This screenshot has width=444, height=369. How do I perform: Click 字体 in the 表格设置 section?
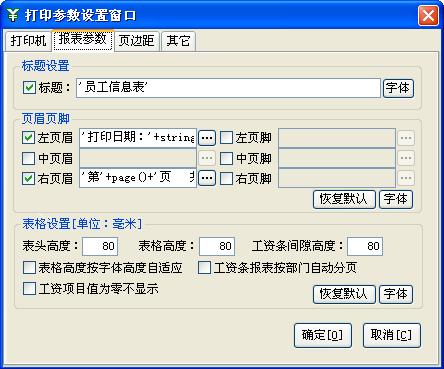[396, 294]
